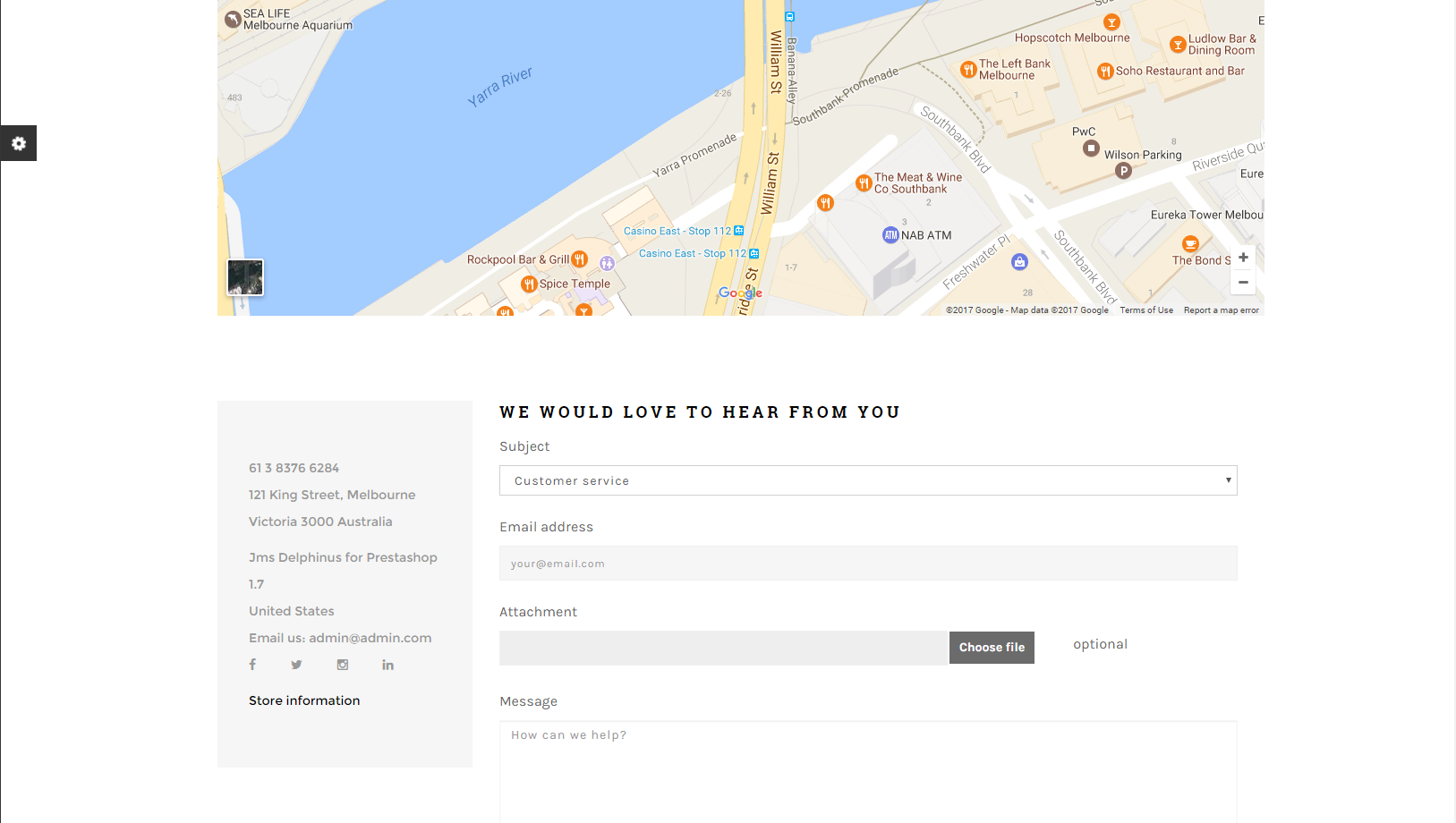Image resolution: width=1456 pixels, height=823 pixels.
Task: Click the 'Banana Alley' street label
Action: pos(791,71)
